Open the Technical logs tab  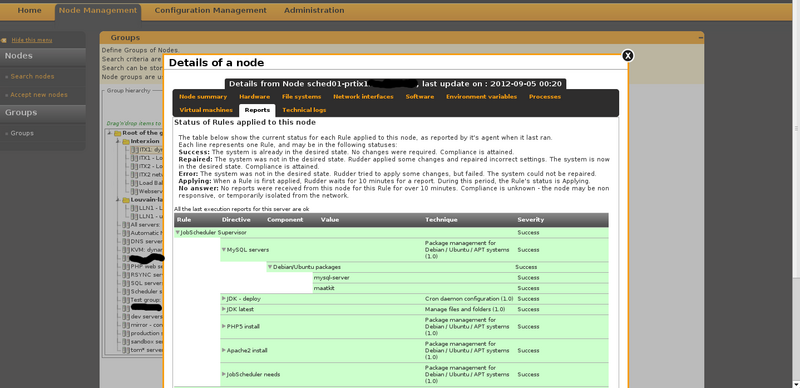pos(304,110)
